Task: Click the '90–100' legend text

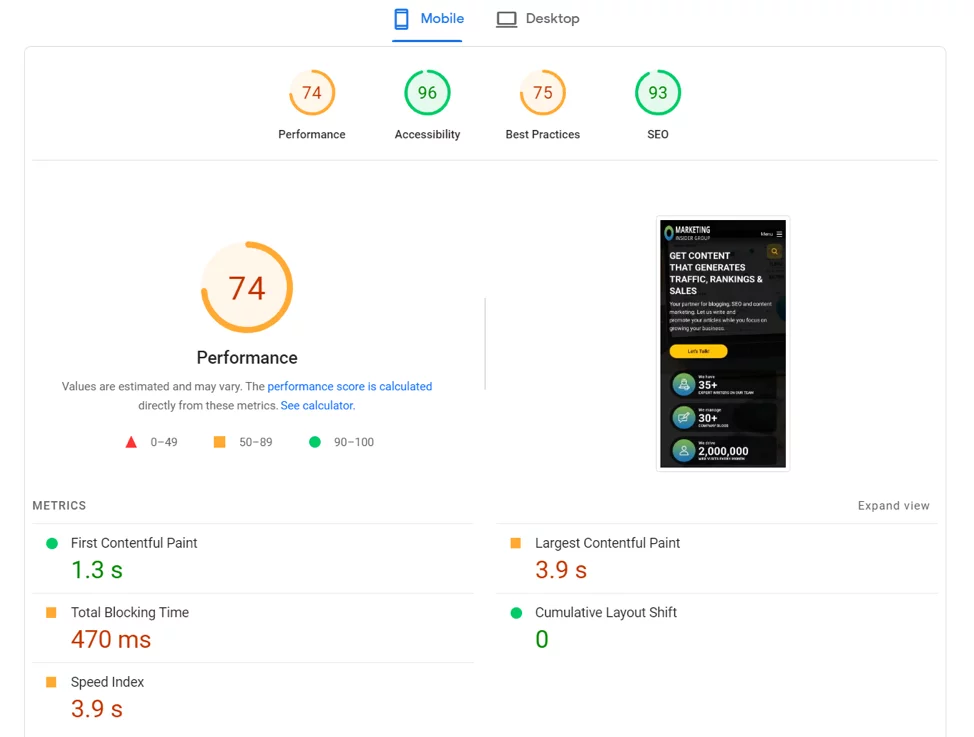Action: point(354,442)
